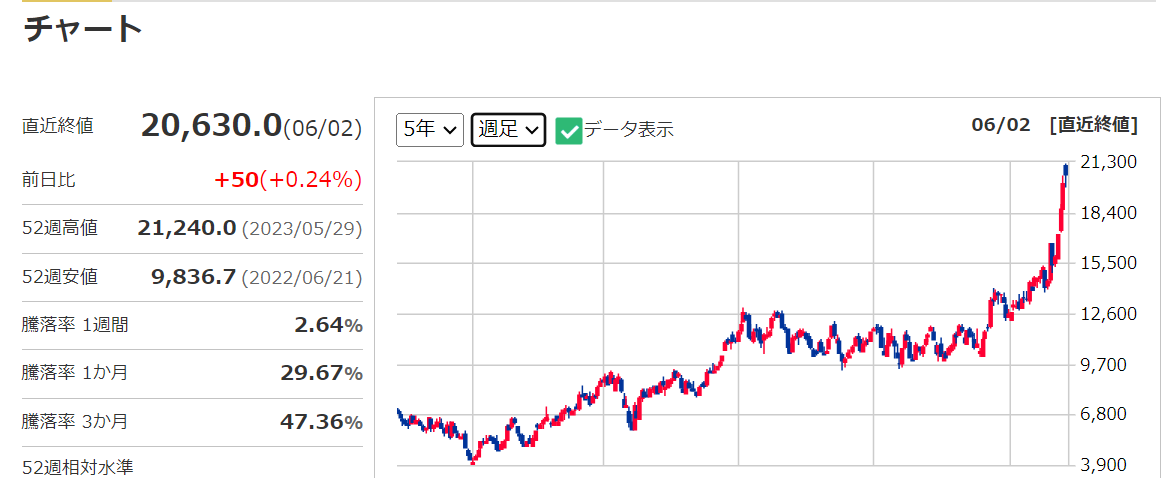Click the 20,630.0 latest closing price

(211, 125)
